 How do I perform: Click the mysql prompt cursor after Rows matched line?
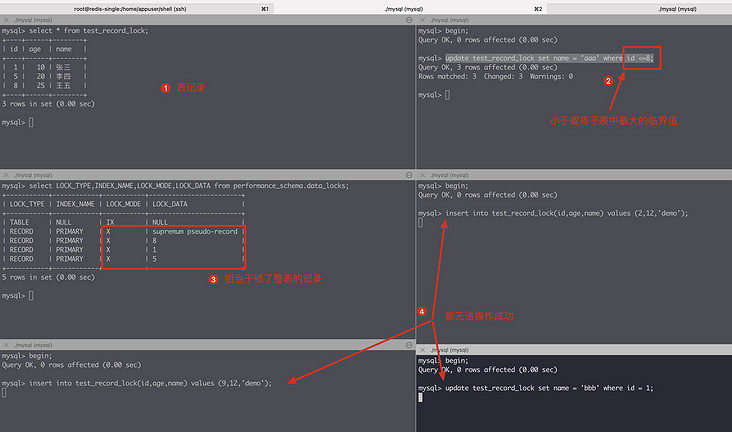click(x=447, y=95)
